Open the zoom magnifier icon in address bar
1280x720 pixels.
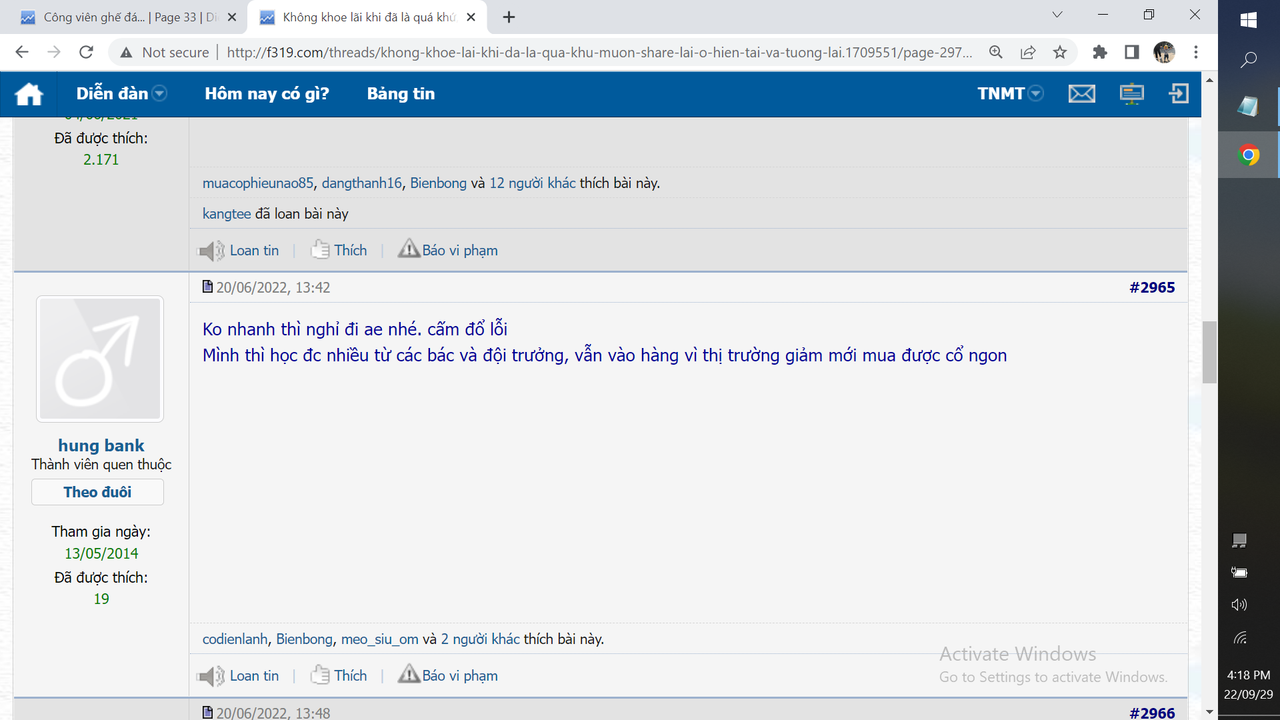[x=996, y=52]
